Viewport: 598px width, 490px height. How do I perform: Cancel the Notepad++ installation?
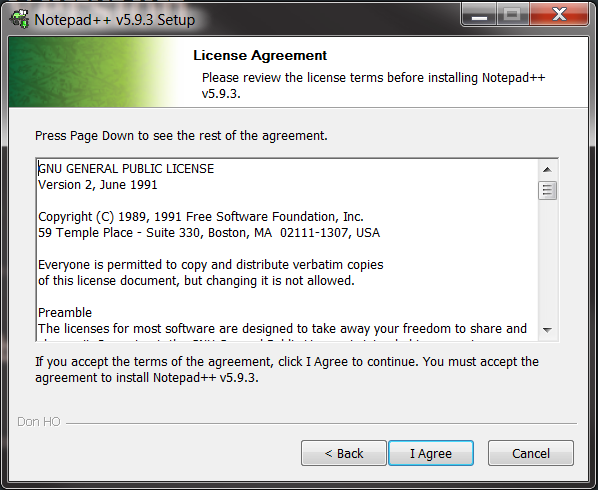(530, 453)
